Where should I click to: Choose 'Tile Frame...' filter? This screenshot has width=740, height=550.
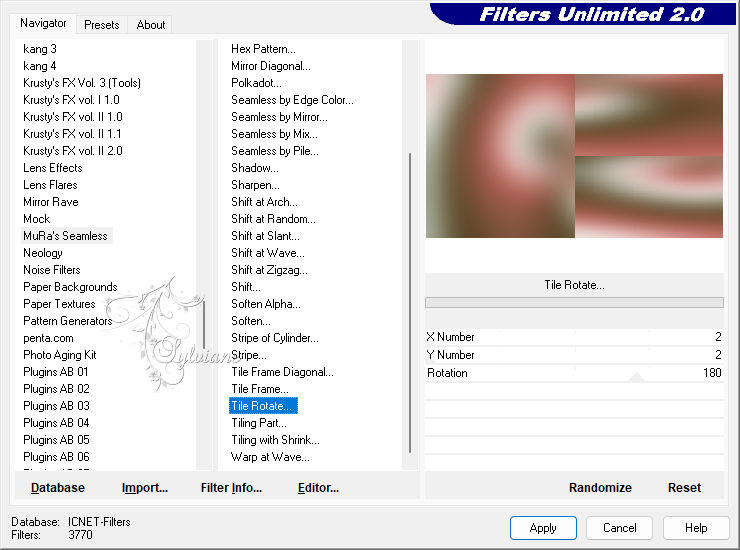click(260, 389)
